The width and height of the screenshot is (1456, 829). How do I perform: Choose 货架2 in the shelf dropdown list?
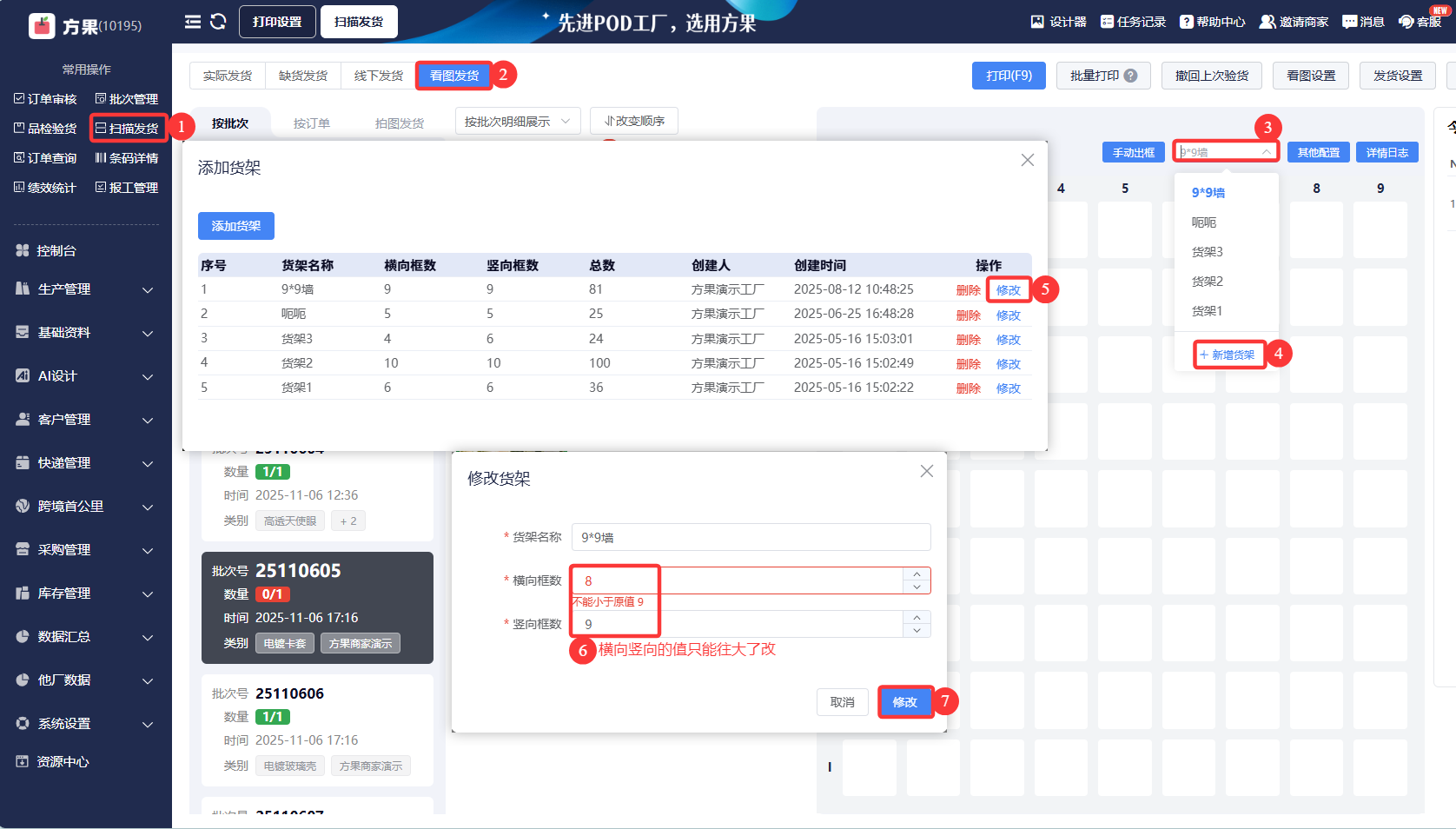[1226, 282]
